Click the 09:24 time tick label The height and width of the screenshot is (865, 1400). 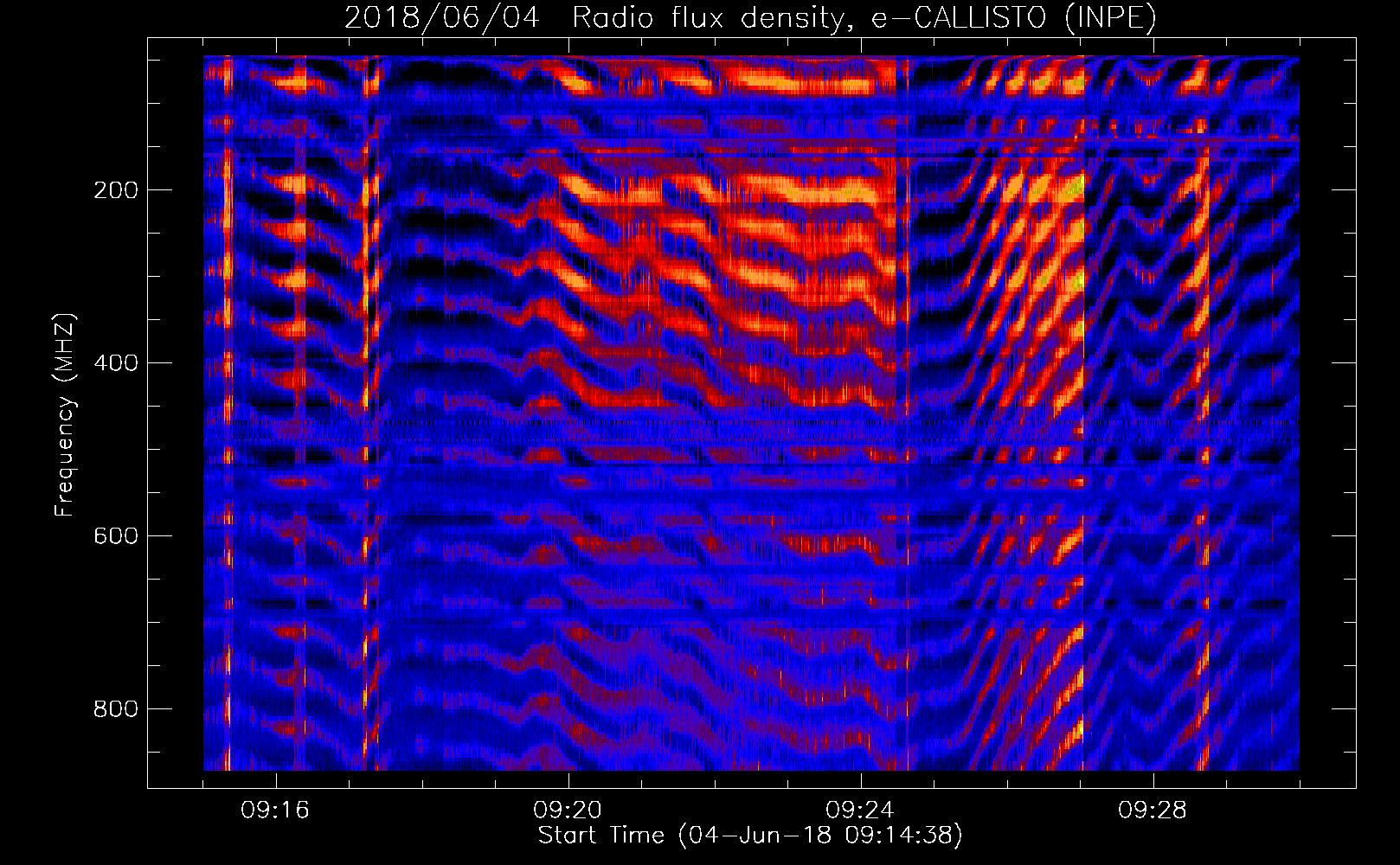pos(860,811)
